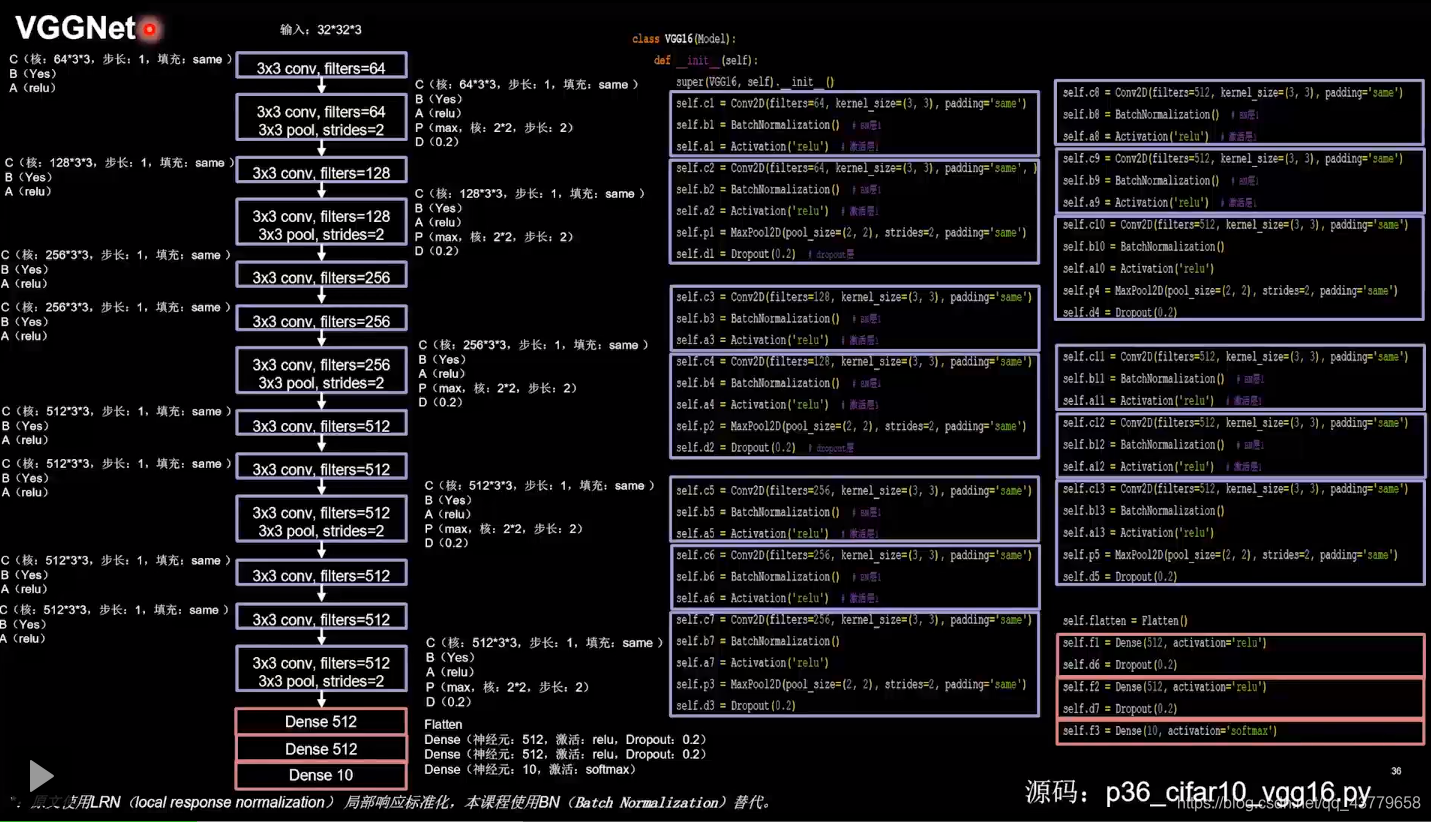Screen dimensions: 1431x822
Task: Click the self.c7 Conv2D code line
Action: (852, 620)
